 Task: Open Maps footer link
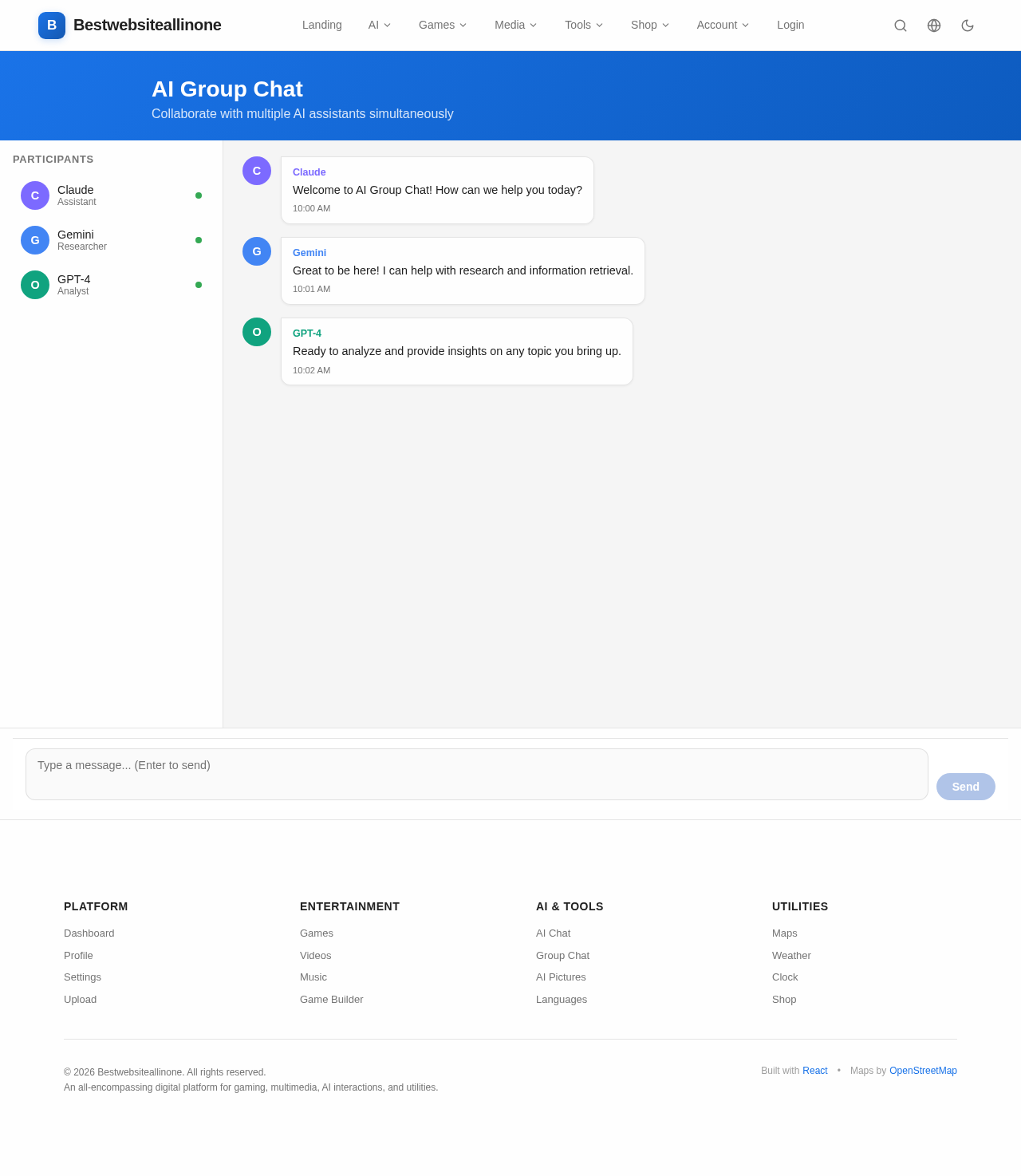click(x=785, y=933)
